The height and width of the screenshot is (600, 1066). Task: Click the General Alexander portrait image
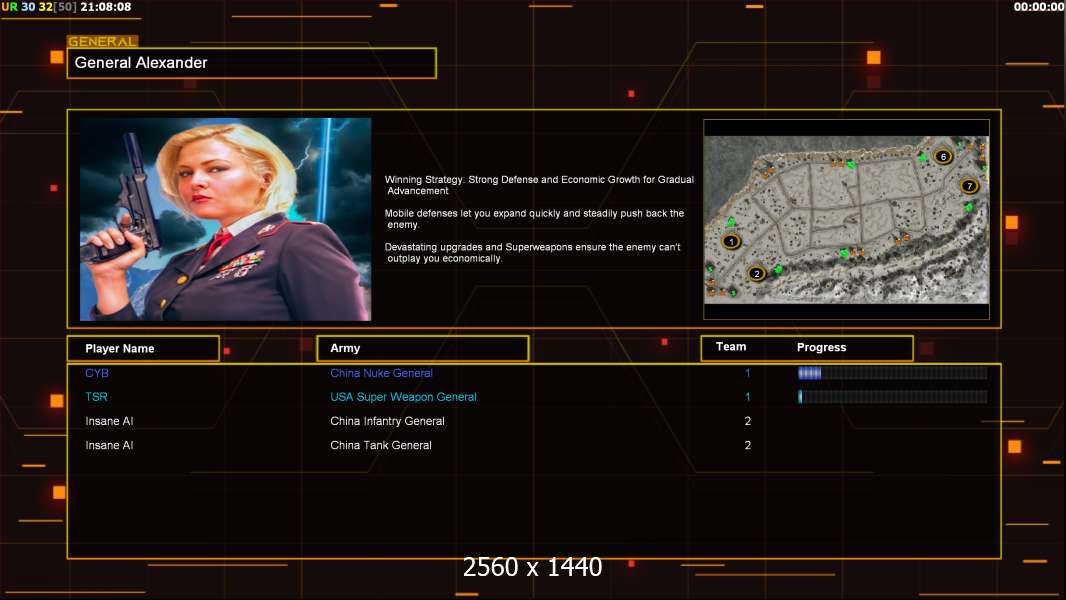click(226, 219)
